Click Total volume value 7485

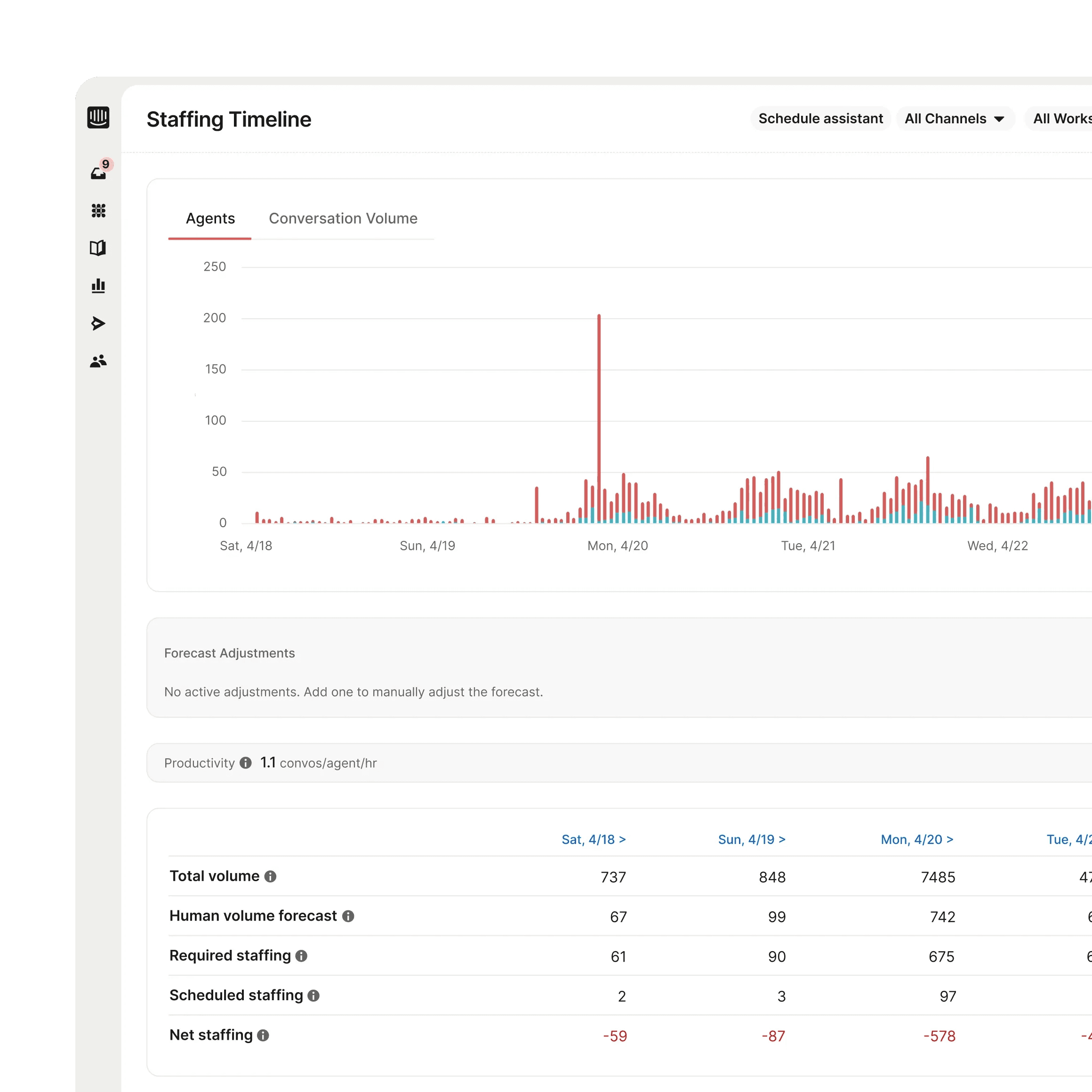938,877
